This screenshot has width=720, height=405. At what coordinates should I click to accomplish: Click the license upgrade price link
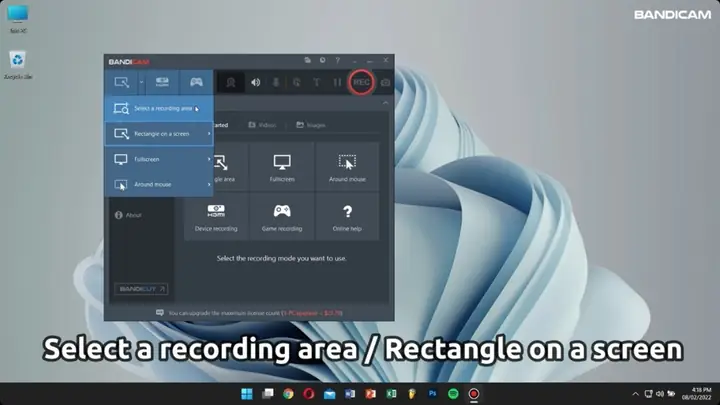[x=312, y=313]
